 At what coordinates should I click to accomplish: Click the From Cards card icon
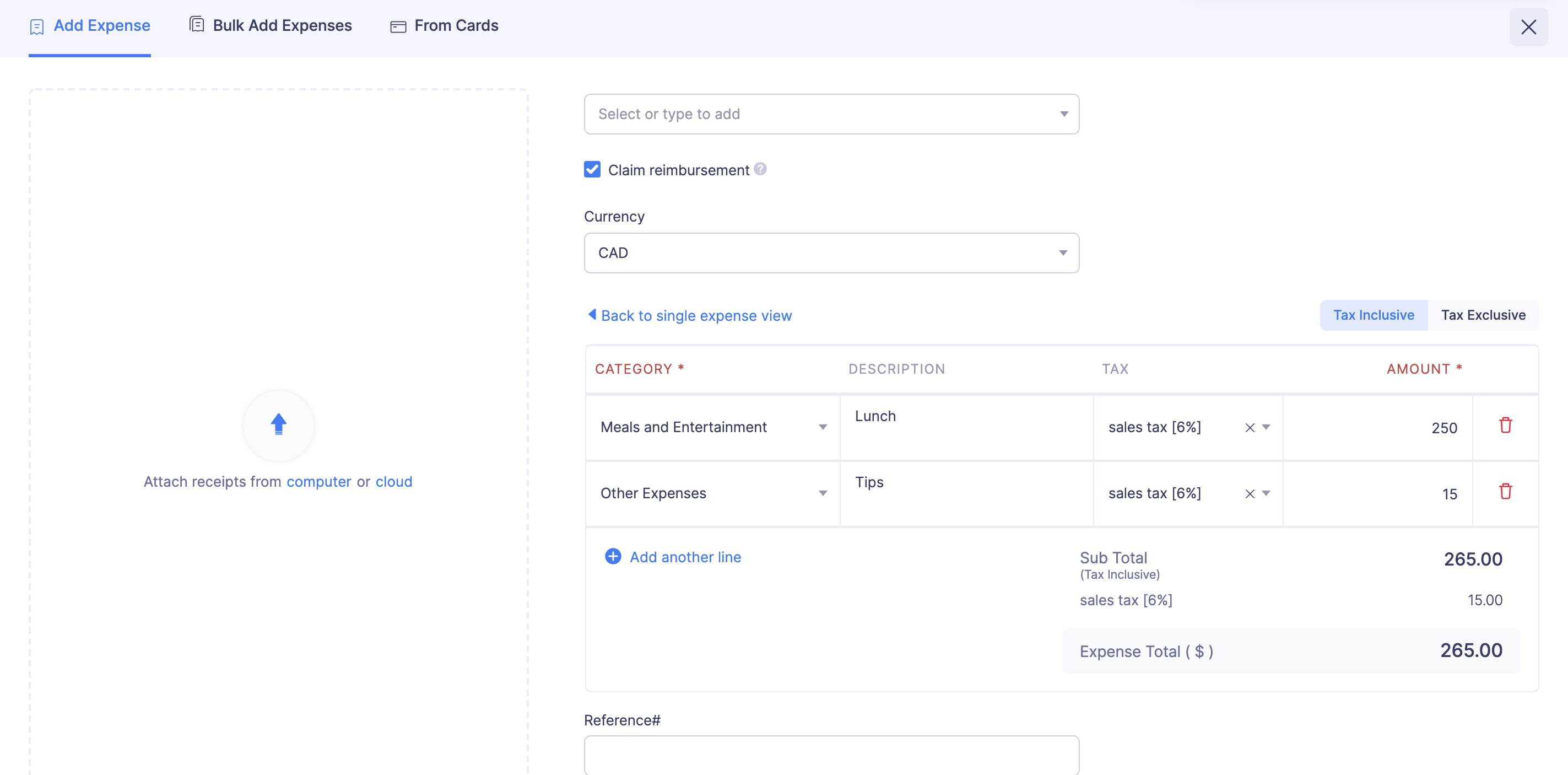pos(398,26)
